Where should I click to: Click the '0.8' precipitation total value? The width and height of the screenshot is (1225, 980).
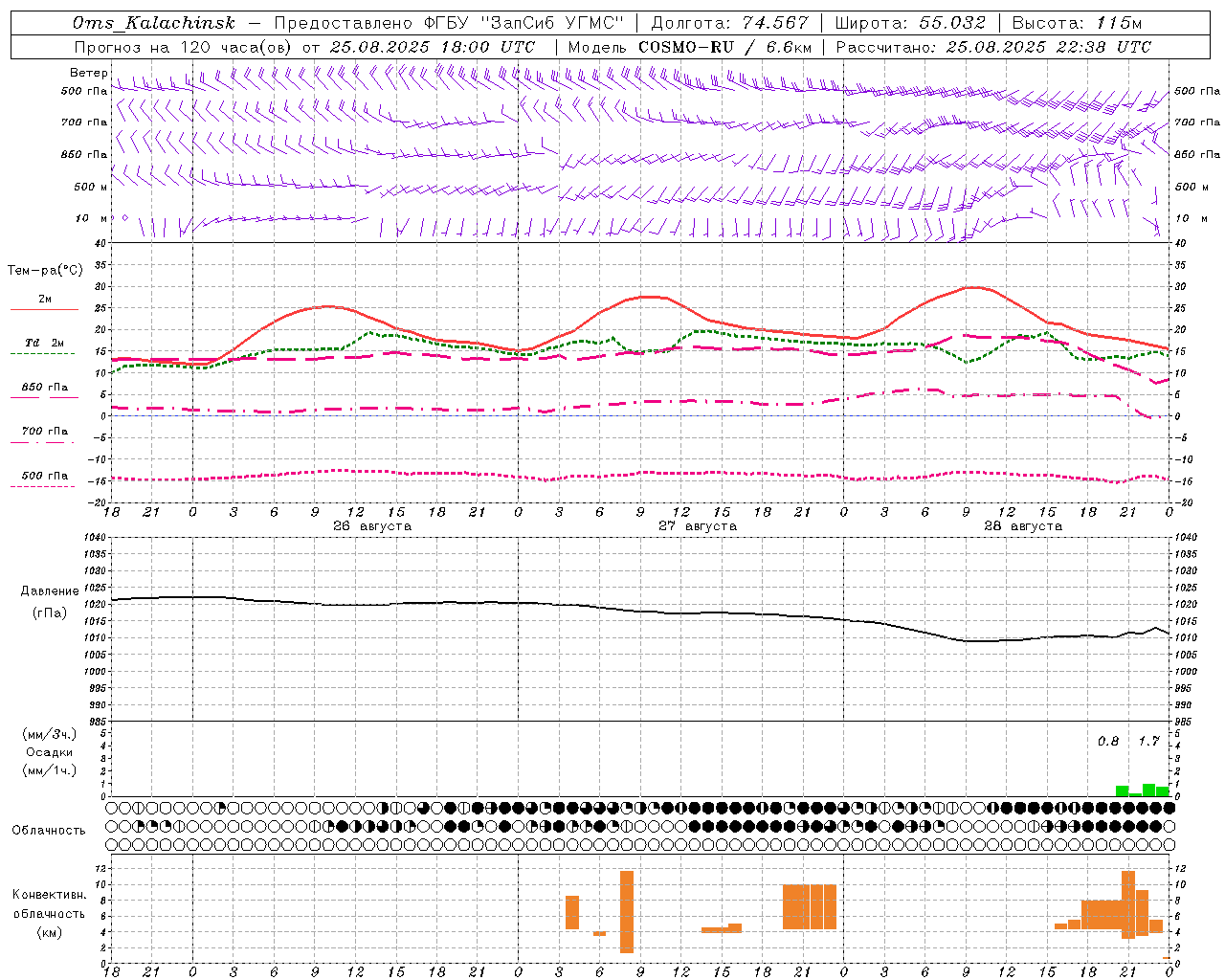(x=1108, y=741)
